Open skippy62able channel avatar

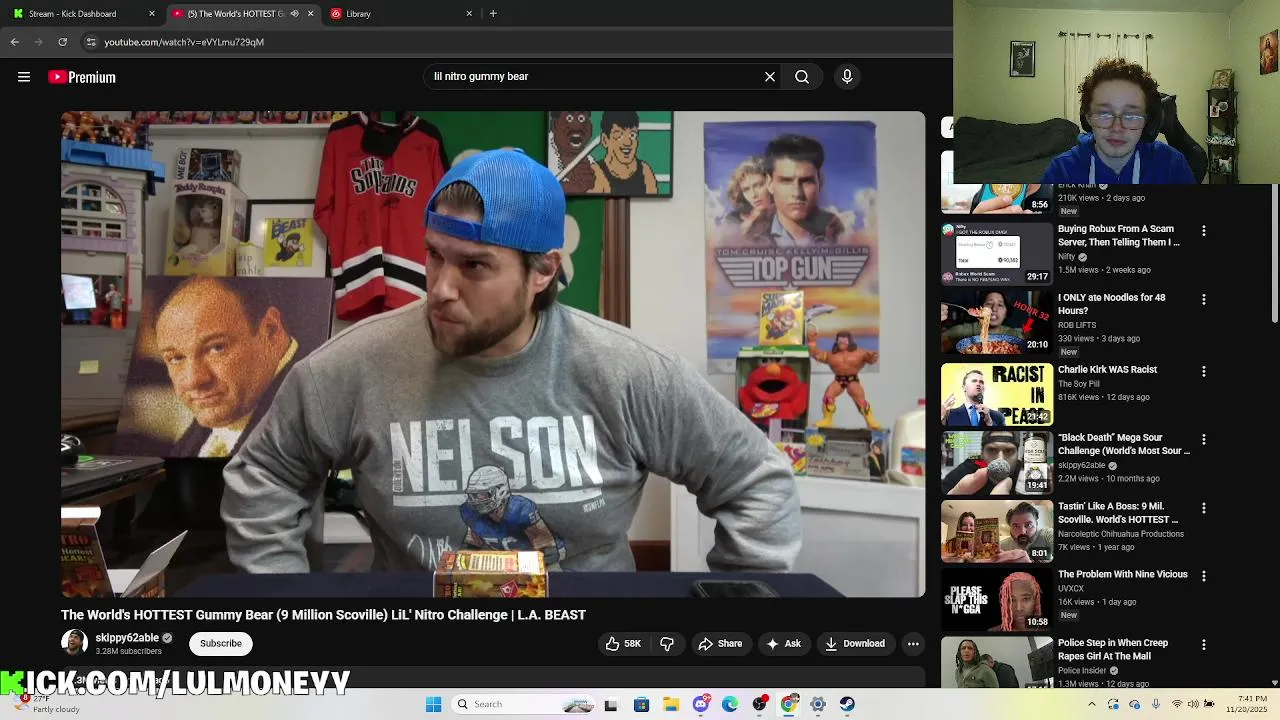pyautogui.click(x=74, y=643)
